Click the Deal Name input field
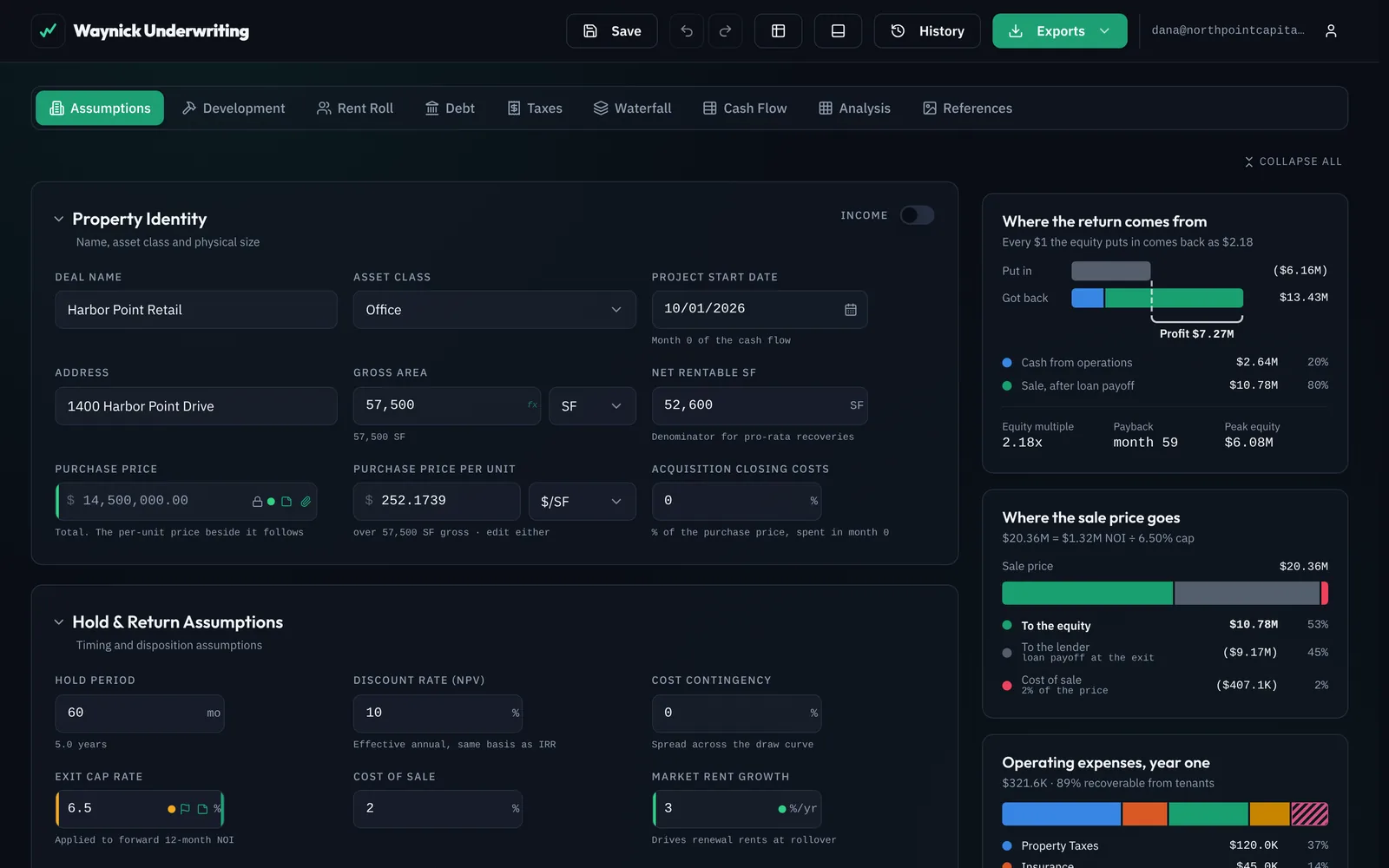 (196, 310)
